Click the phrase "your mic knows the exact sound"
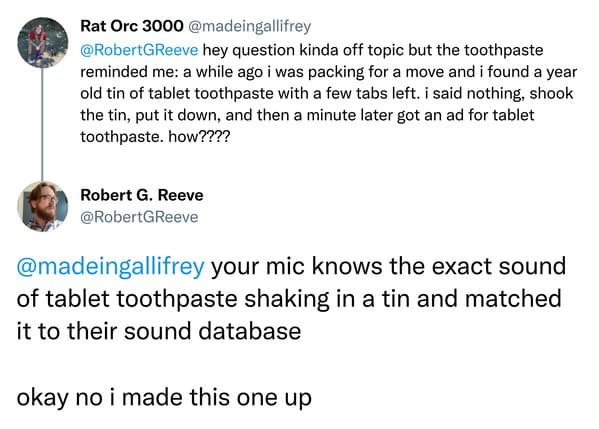The height and width of the screenshot is (429, 599). (x=389, y=266)
